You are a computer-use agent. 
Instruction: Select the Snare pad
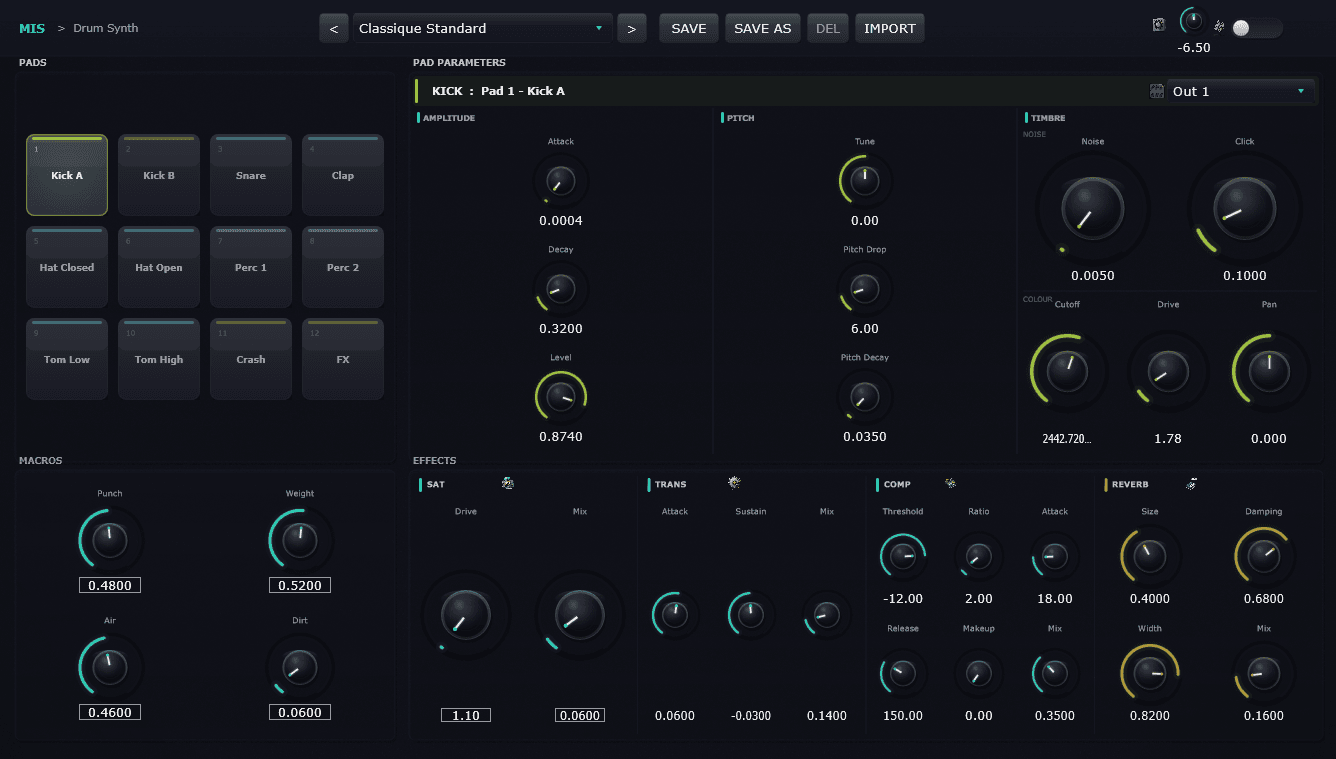pyautogui.click(x=251, y=175)
